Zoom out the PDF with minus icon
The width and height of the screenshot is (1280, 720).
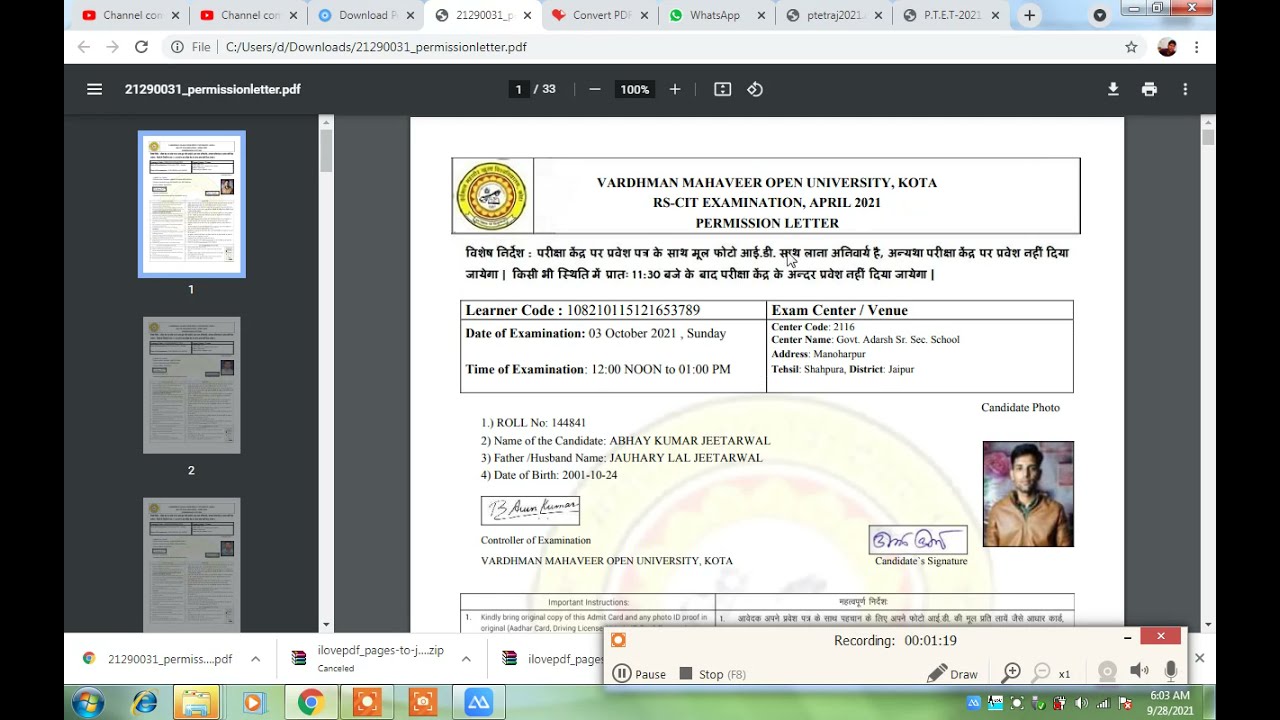tap(595, 89)
